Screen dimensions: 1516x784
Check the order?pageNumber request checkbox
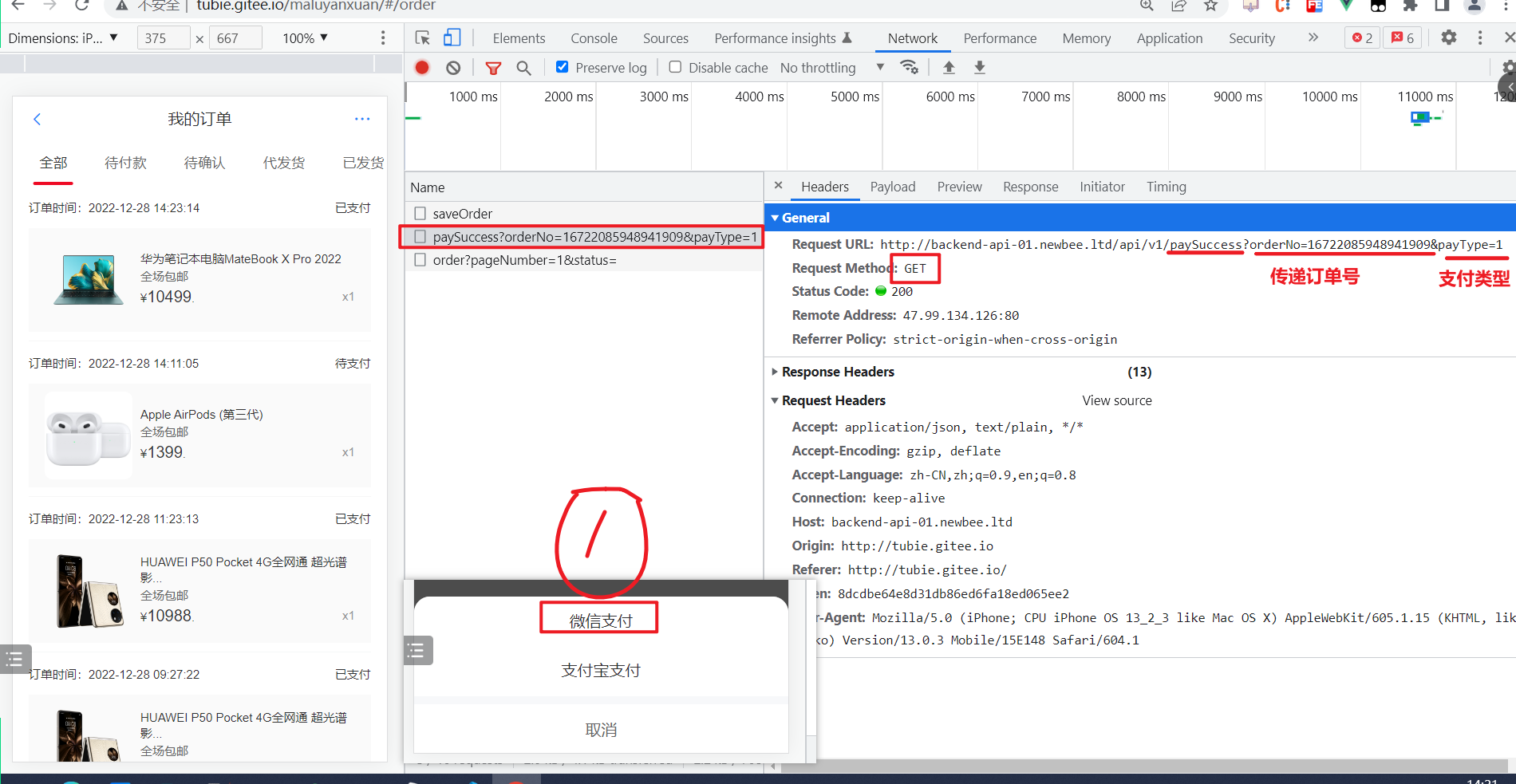420,260
